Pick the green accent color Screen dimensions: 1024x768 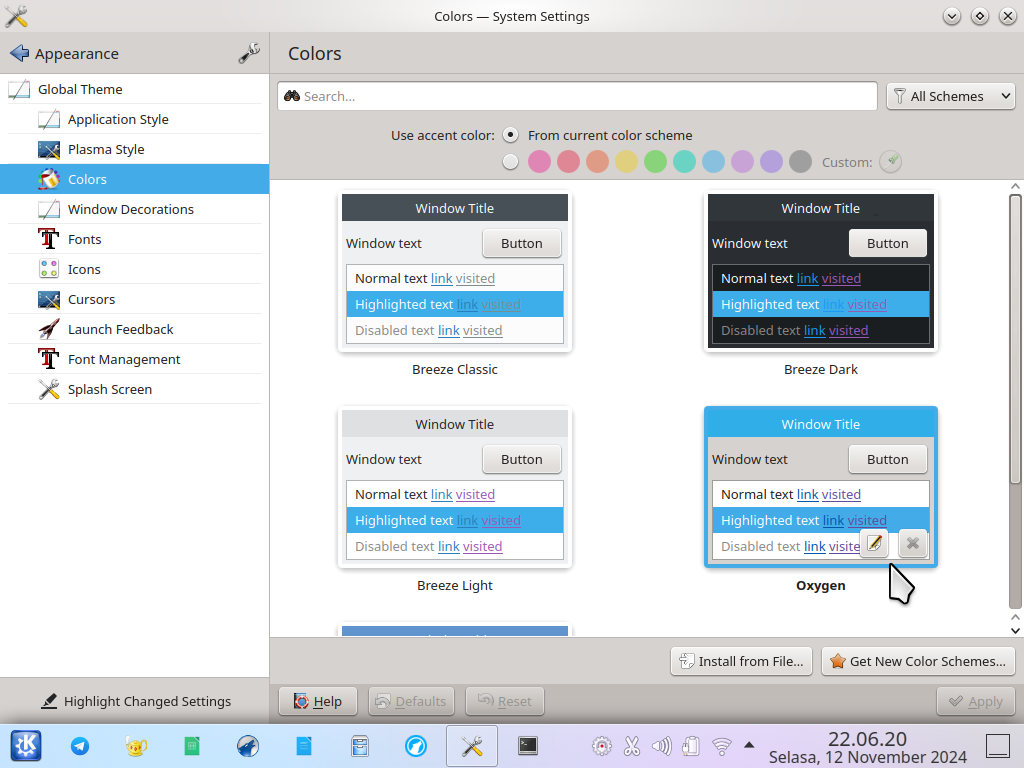(655, 161)
